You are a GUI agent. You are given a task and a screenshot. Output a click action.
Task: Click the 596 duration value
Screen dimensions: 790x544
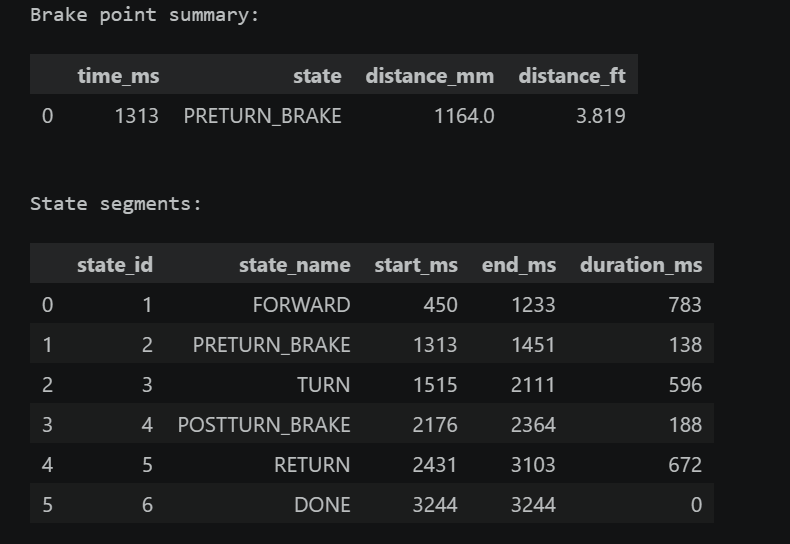click(685, 385)
